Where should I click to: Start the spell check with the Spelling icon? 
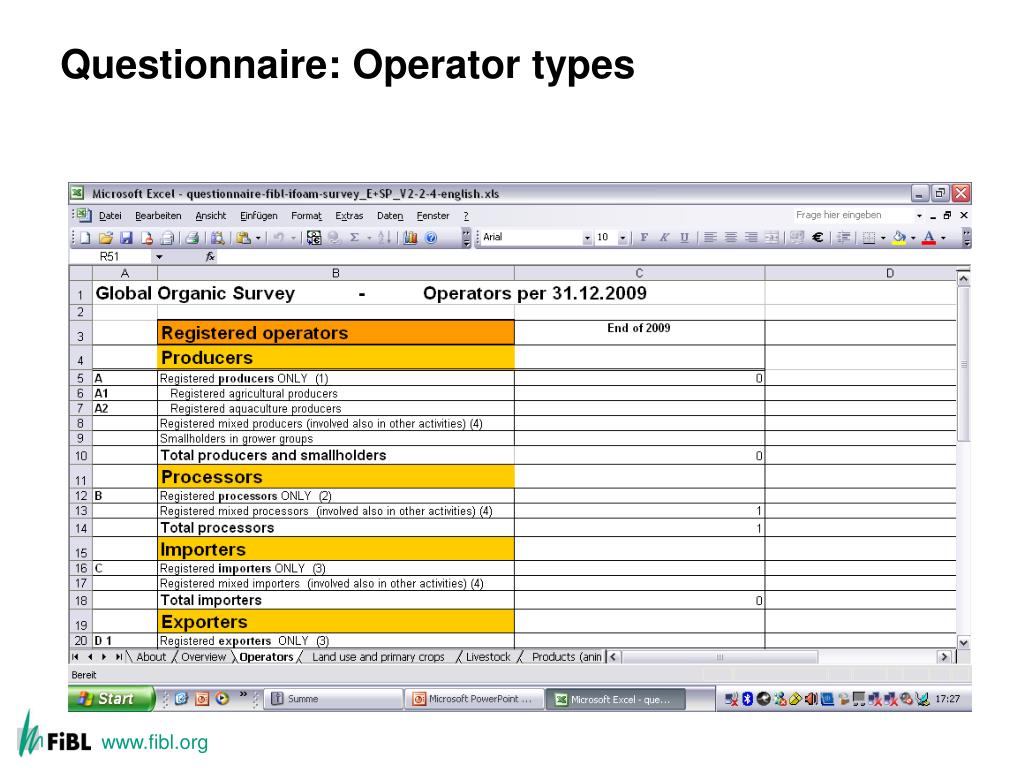coord(218,238)
